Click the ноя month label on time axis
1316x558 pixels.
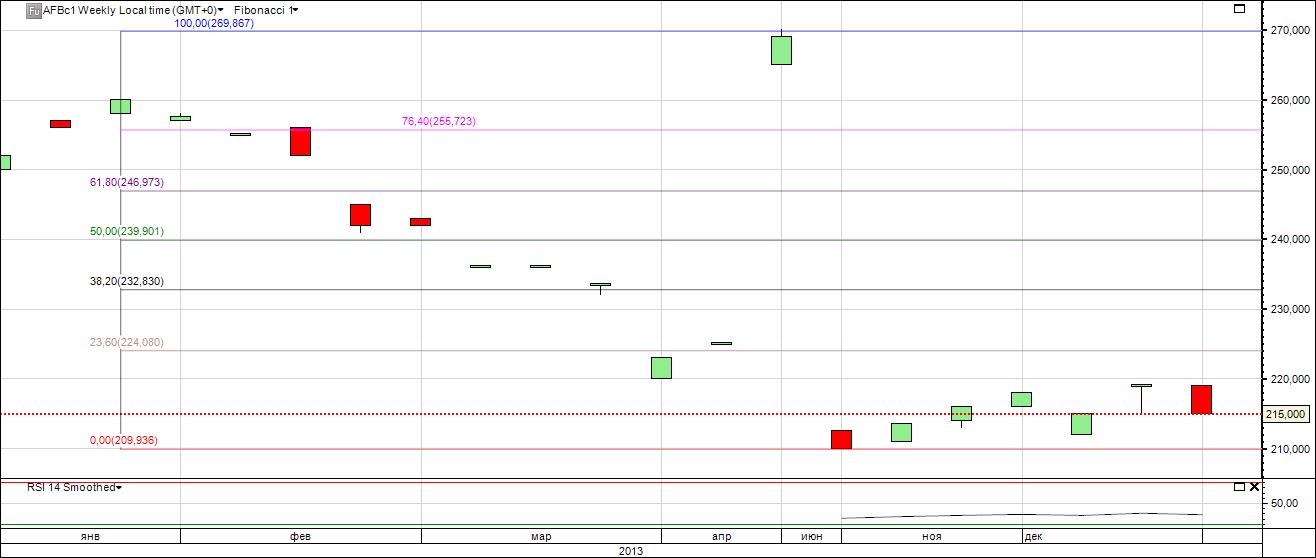931,537
